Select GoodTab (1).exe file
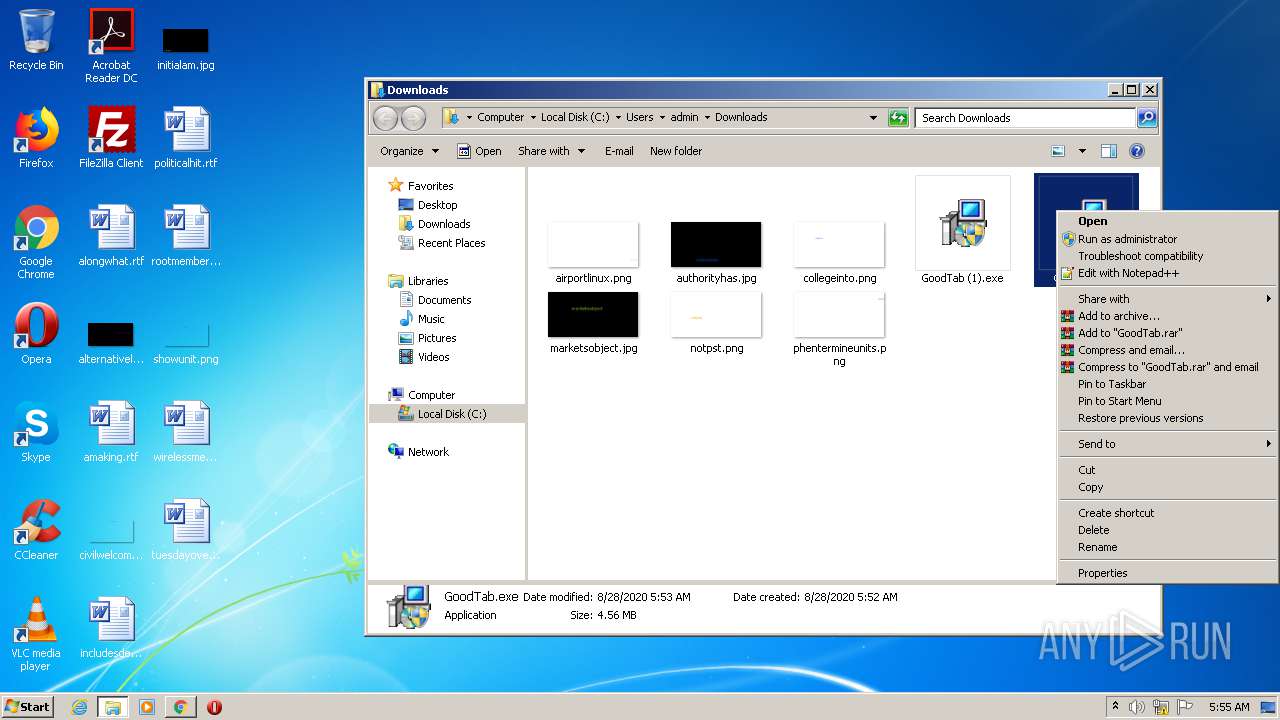This screenshot has height=720, width=1280. pos(962,230)
